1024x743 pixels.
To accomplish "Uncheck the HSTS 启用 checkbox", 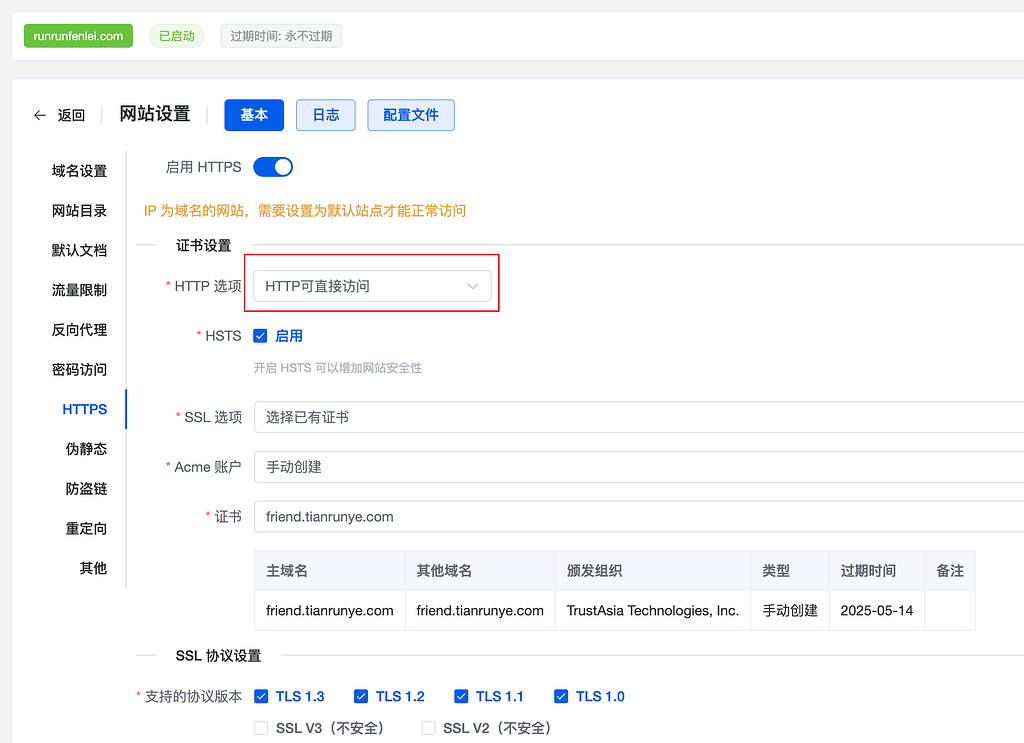I will (260, 336).
